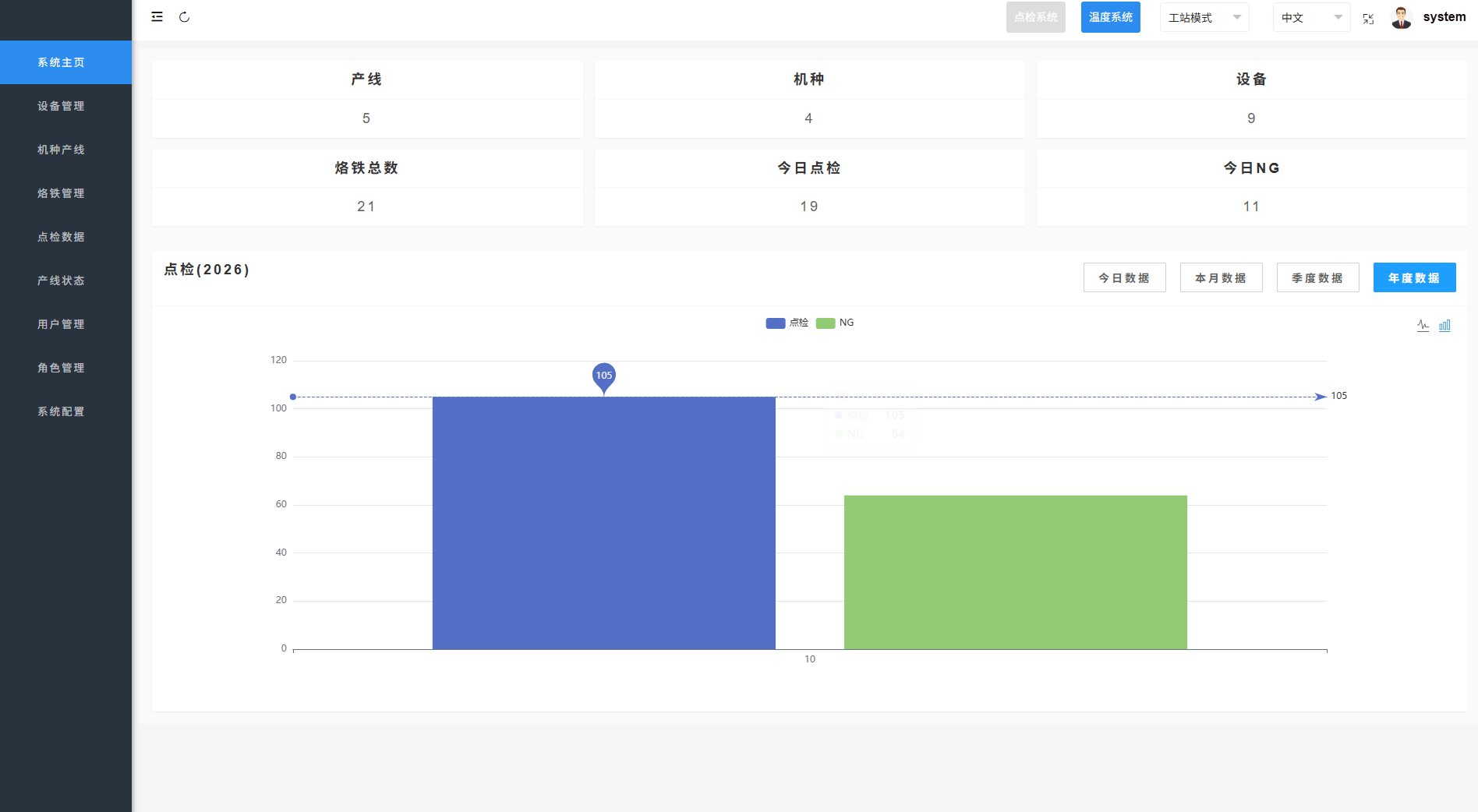Click the 产线 card value 5
This screenshot has width=1478, height=812.
pos(366,118)
